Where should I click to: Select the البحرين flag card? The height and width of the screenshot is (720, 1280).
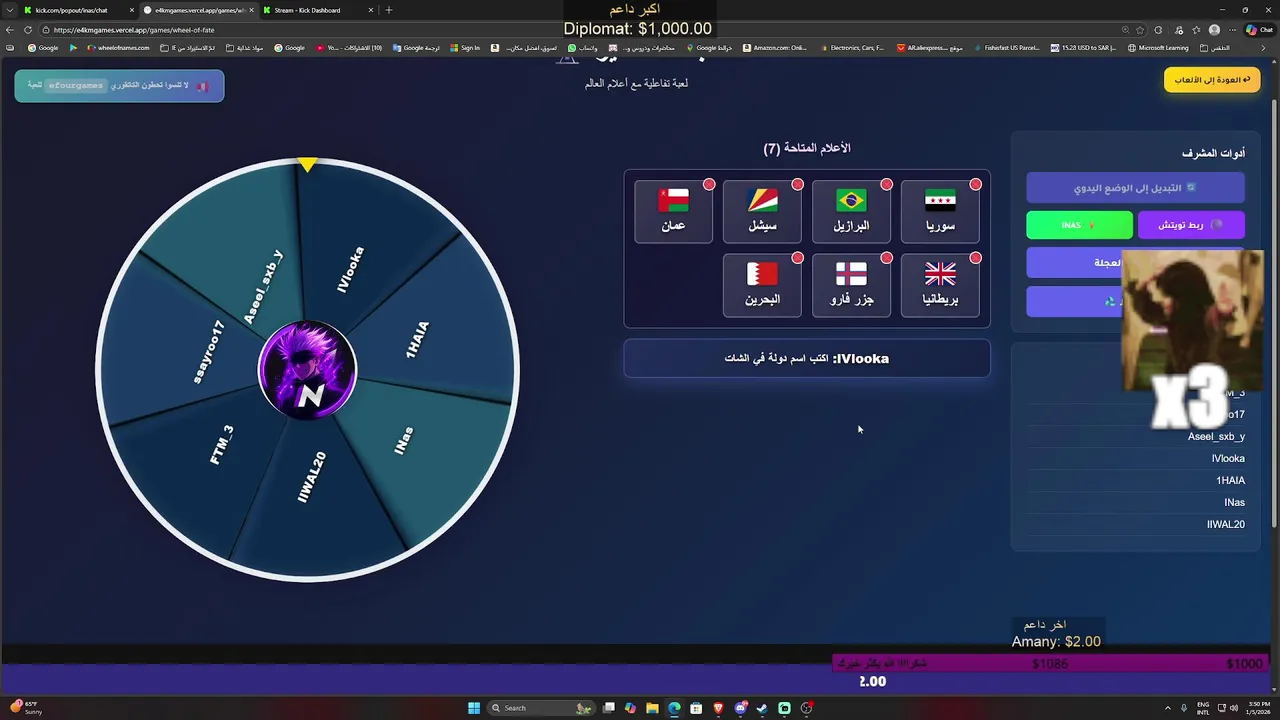click(762, 285)
